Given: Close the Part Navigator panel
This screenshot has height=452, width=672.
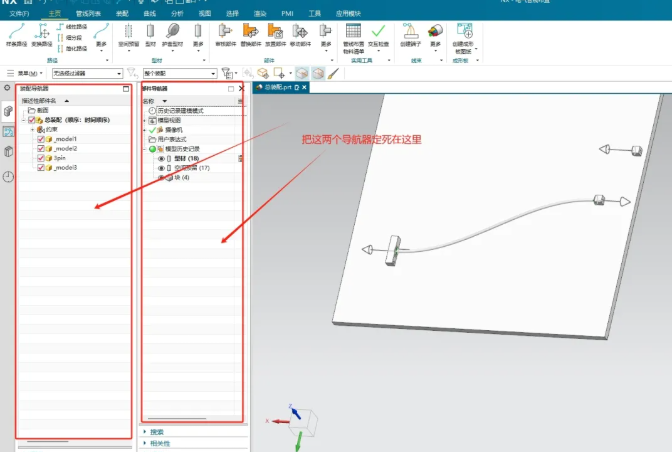Looking at the screenshot, I should point(241,88).
